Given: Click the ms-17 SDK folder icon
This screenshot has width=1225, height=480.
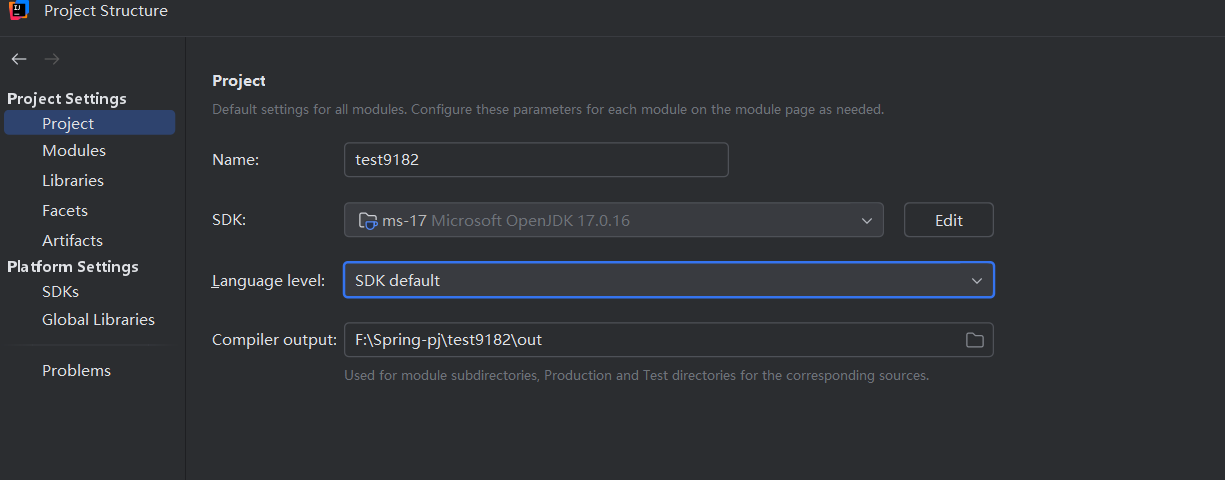Looking at the screenshot, I should [367, 220].
